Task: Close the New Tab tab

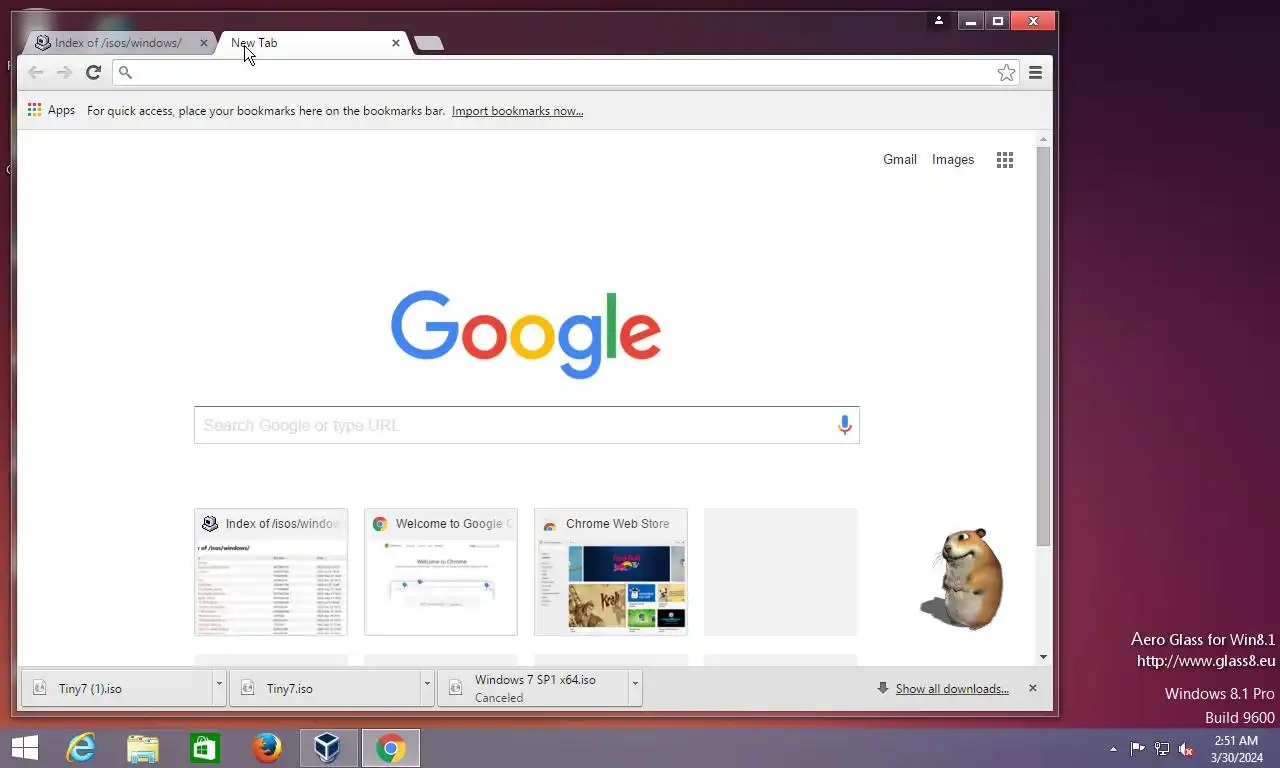Action: 396,43
